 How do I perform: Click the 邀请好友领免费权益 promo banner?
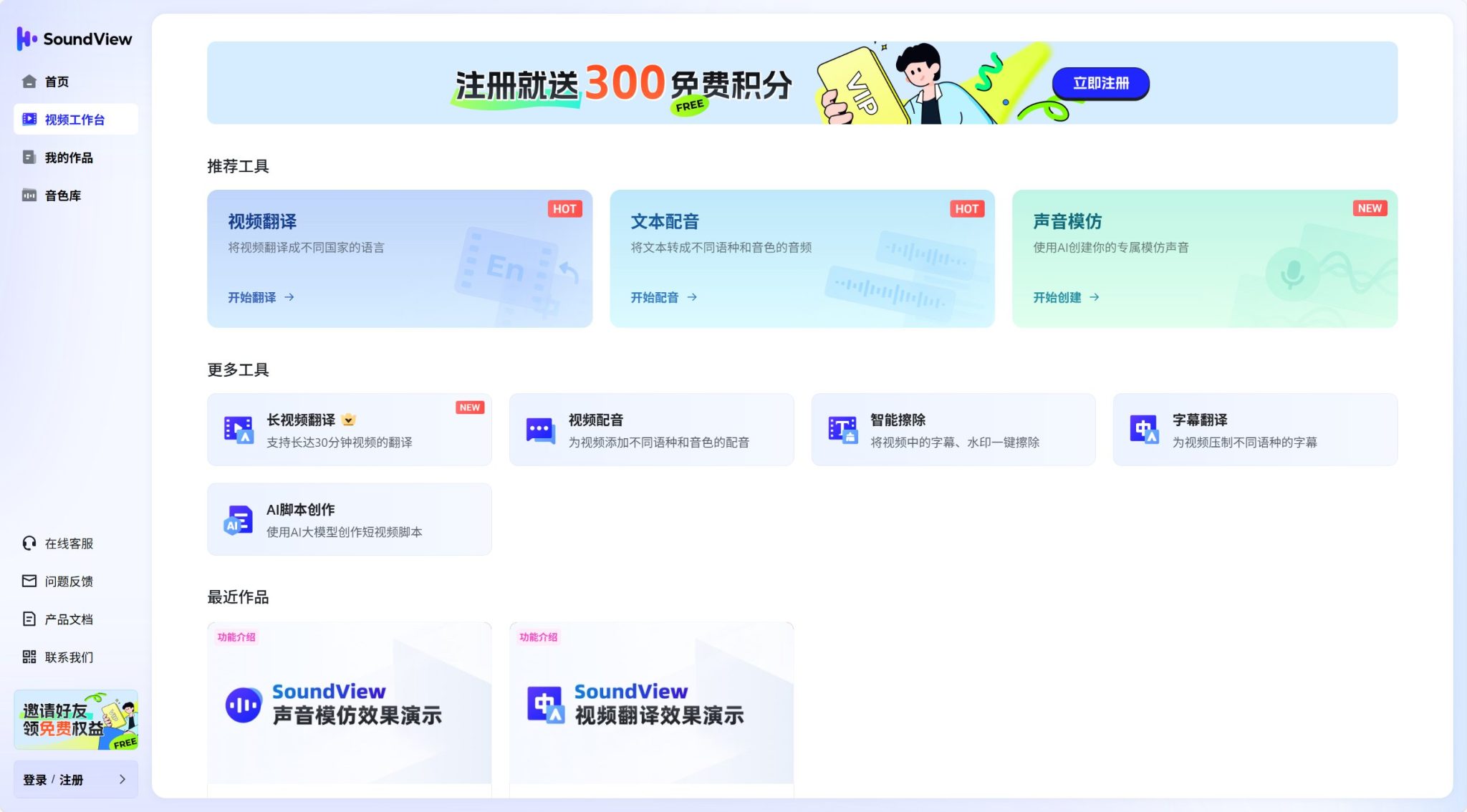click(x=76, y=720)
